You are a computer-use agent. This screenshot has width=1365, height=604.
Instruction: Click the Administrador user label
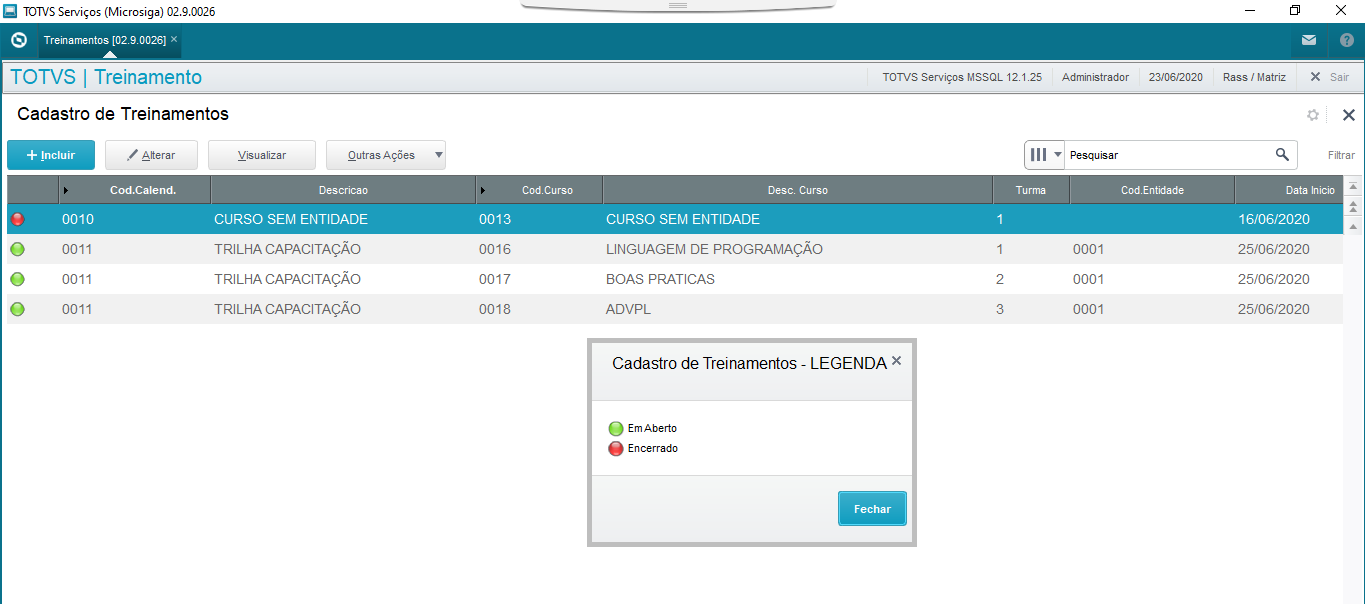click(1095, 77)
